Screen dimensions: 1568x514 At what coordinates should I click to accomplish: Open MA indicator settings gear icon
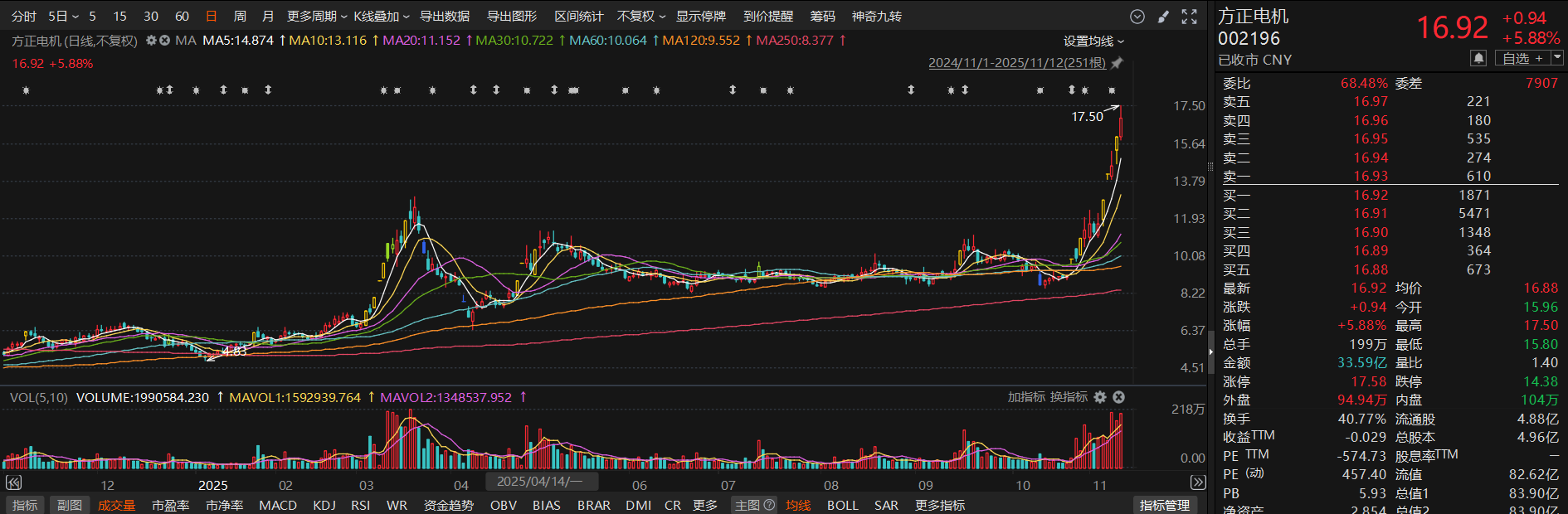tap(151, 41)
